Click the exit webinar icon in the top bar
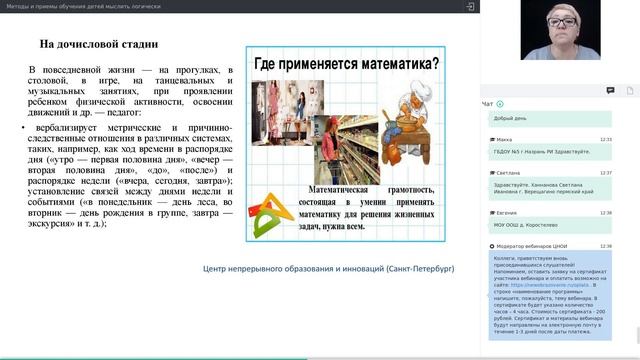Image resolution: width=640 pixels, height=360 pixels. (470, 7)
